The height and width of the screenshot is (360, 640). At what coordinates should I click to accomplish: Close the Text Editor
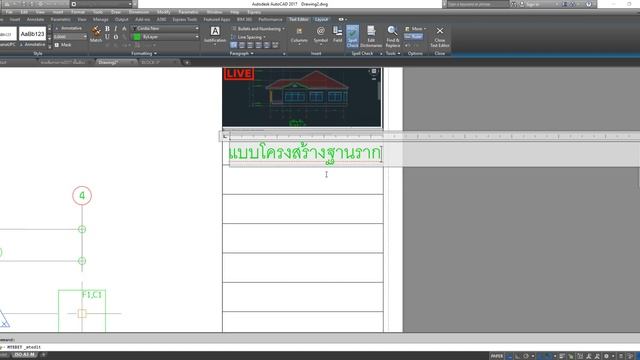point(440,36)
